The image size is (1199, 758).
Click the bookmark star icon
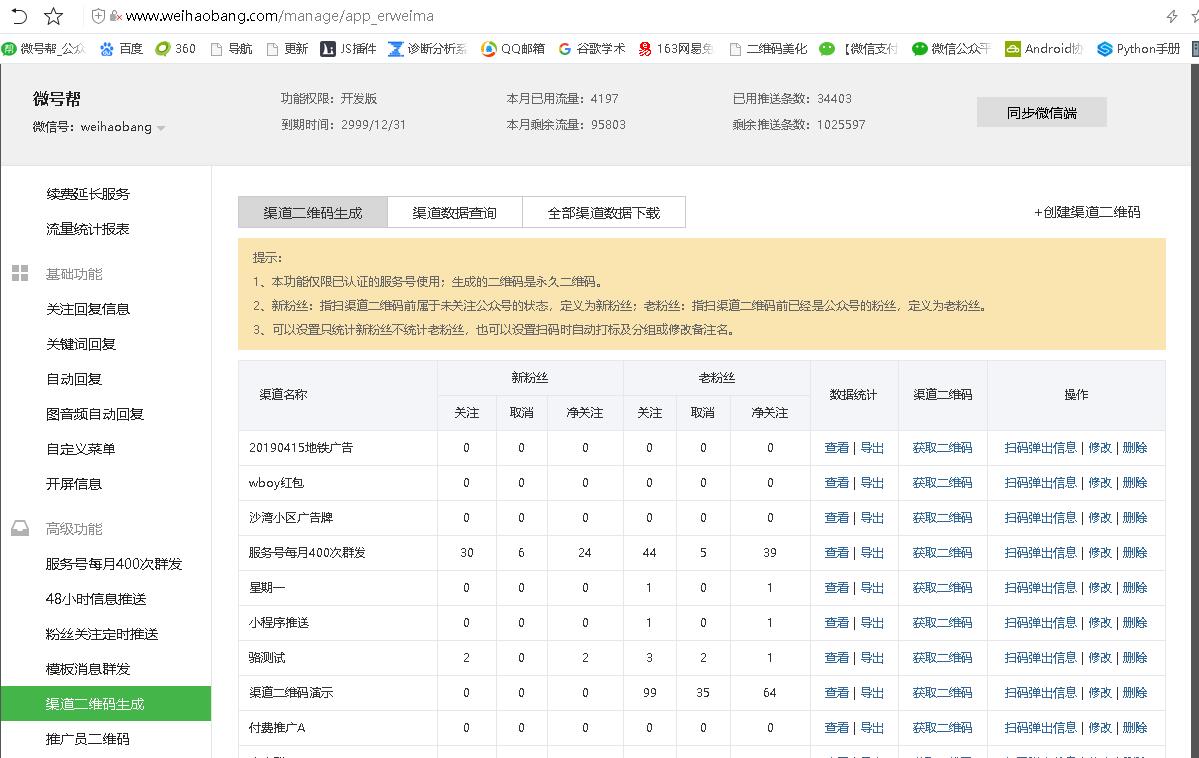(54, 16)
